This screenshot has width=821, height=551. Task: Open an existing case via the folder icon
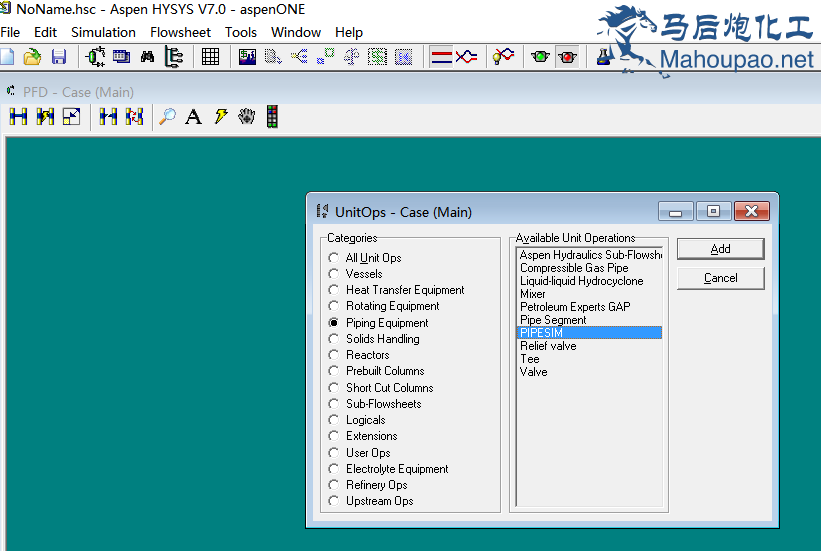pos(32,56)
